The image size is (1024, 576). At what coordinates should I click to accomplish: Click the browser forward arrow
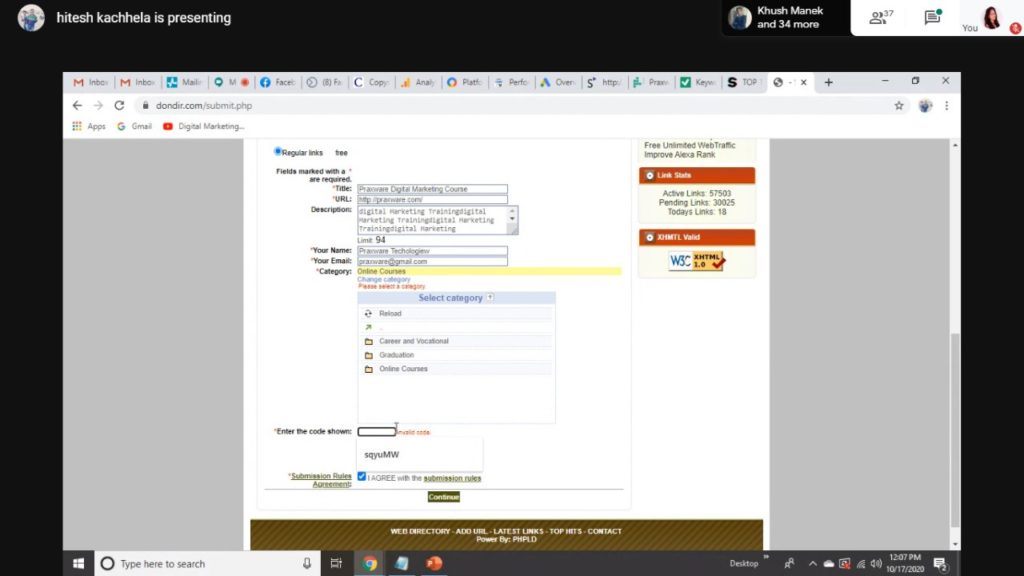[98, 105]
